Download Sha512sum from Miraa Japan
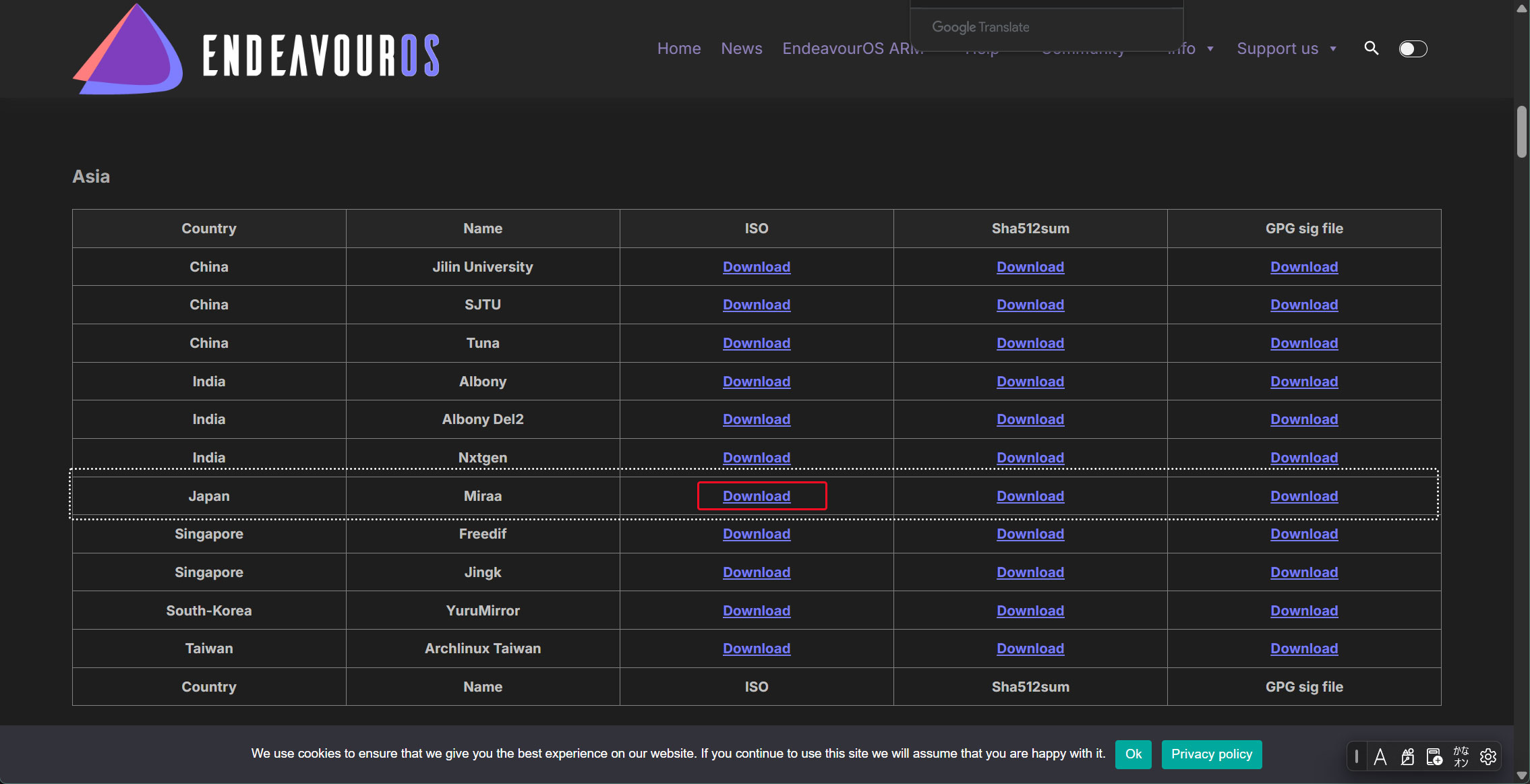Viewport: 1530px width, 784px height. 1030,496
